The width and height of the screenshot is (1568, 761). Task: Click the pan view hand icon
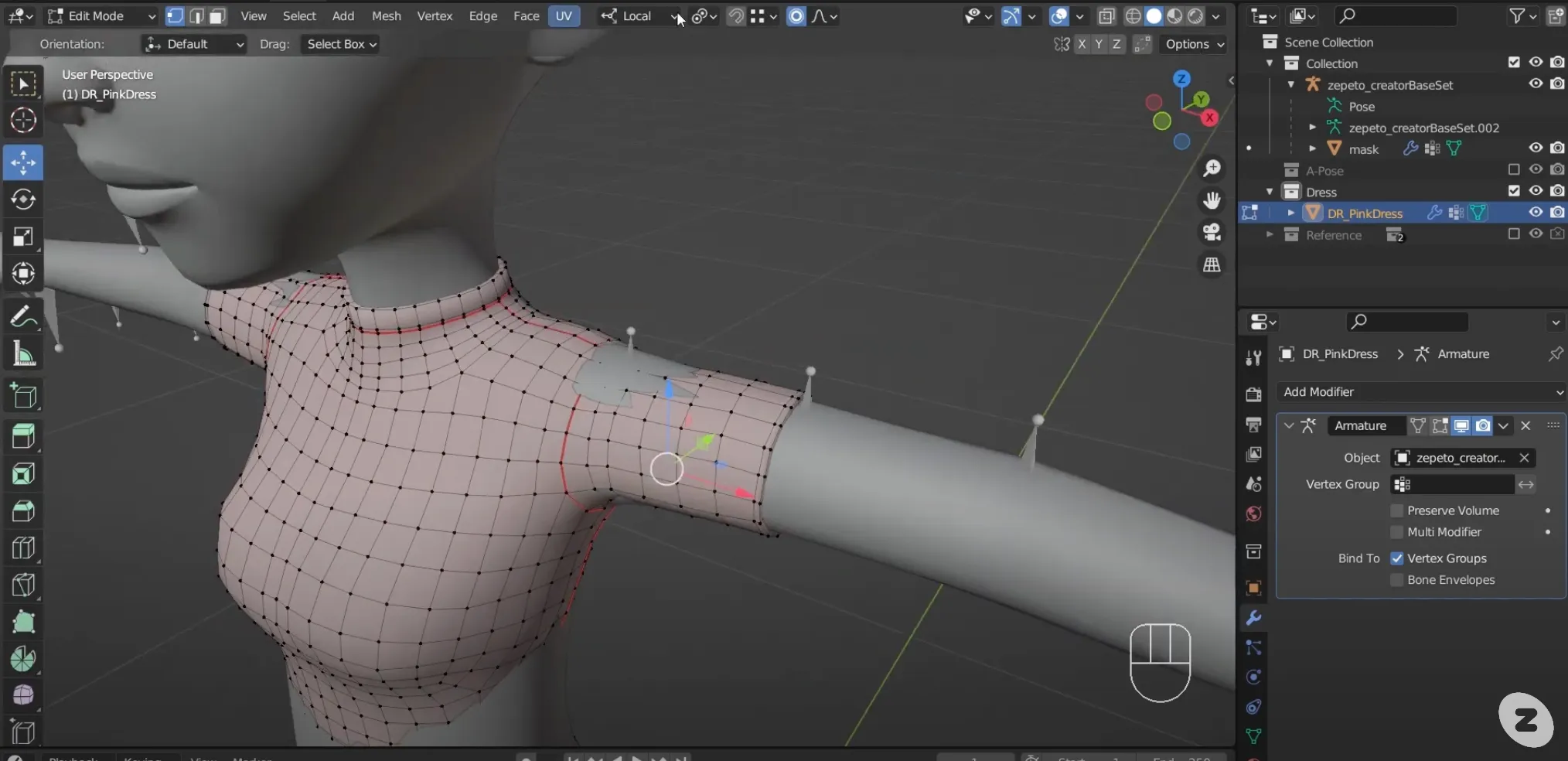(1212, 200)
